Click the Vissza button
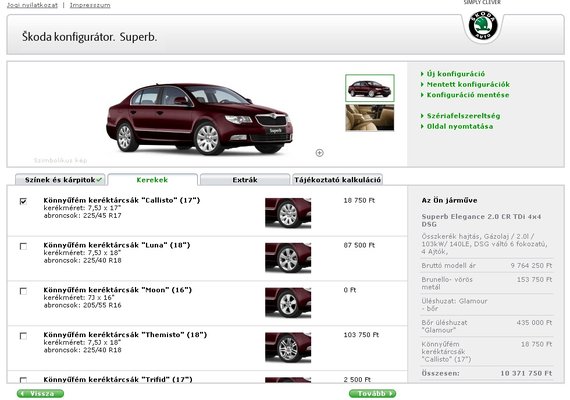Image resolution: width=570 pixels, height=400 pixels. [40, 393]
